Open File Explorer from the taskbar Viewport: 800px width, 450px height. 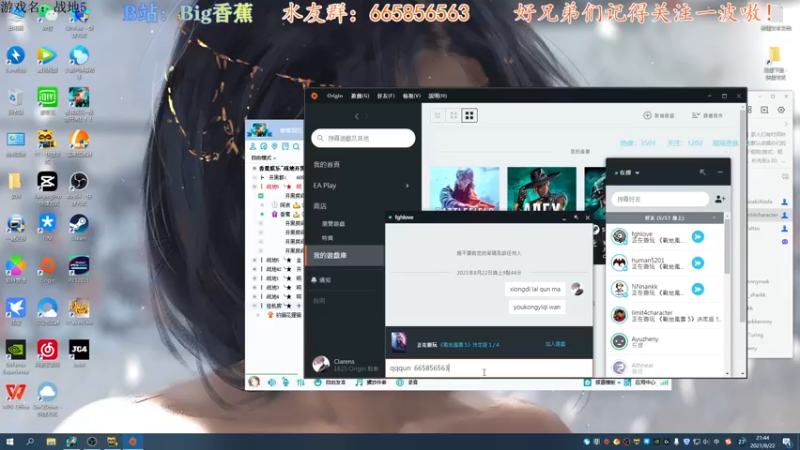(51, 442)
